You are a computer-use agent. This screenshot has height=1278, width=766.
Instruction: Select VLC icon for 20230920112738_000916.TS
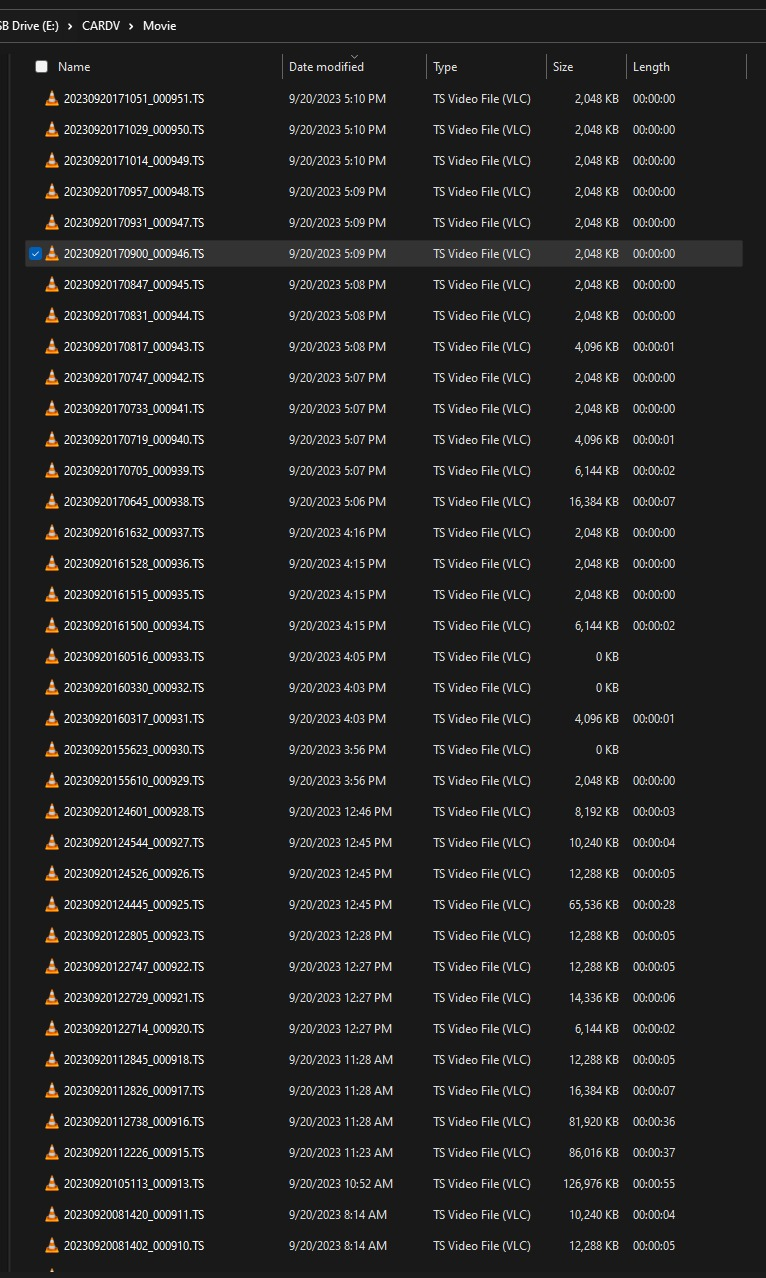tap(52, 1122)
